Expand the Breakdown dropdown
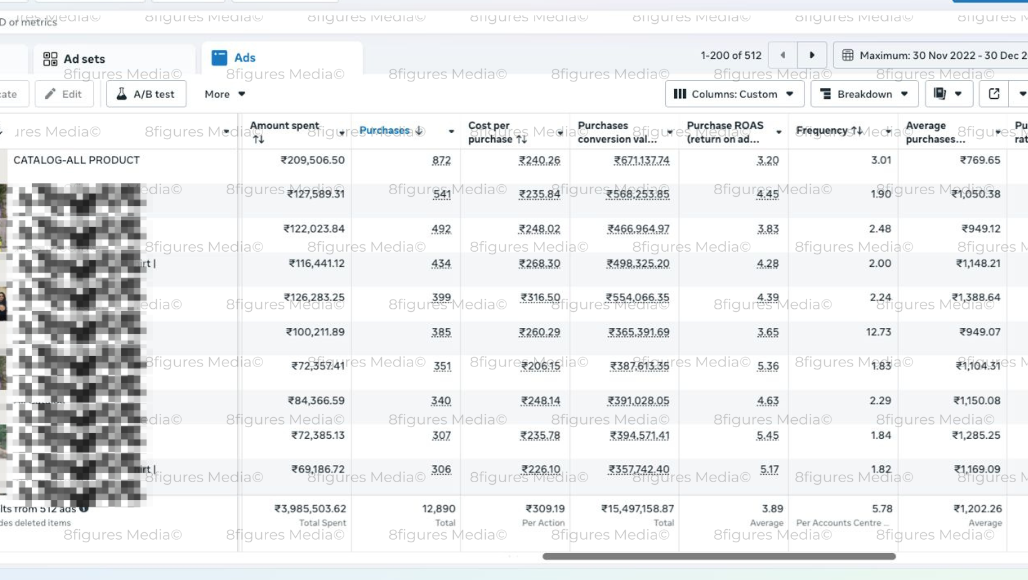 tap(864, 94)
